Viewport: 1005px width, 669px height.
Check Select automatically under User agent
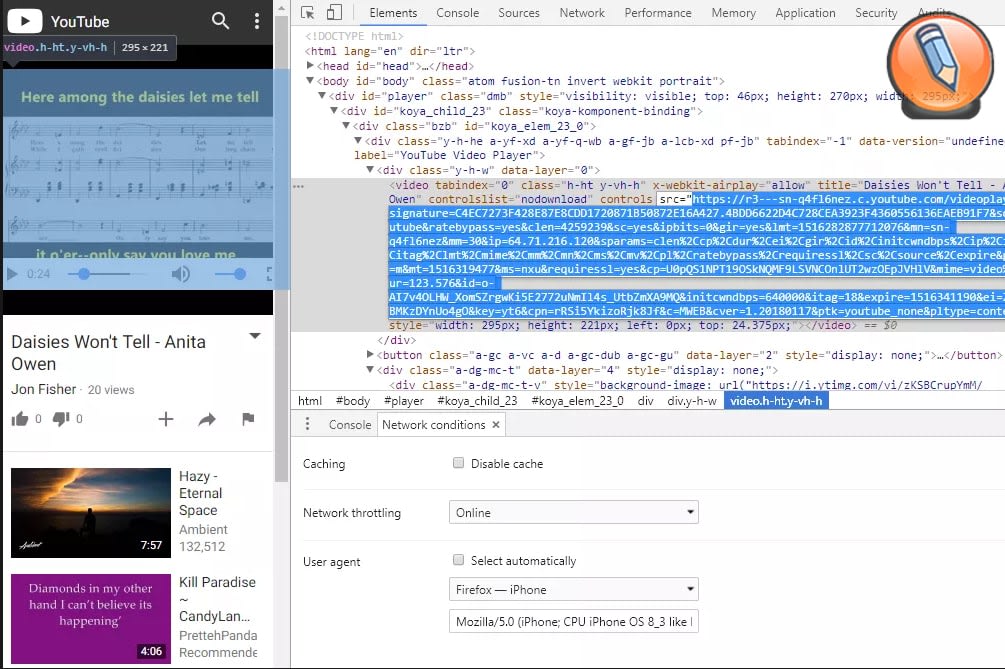pos(458,560)
